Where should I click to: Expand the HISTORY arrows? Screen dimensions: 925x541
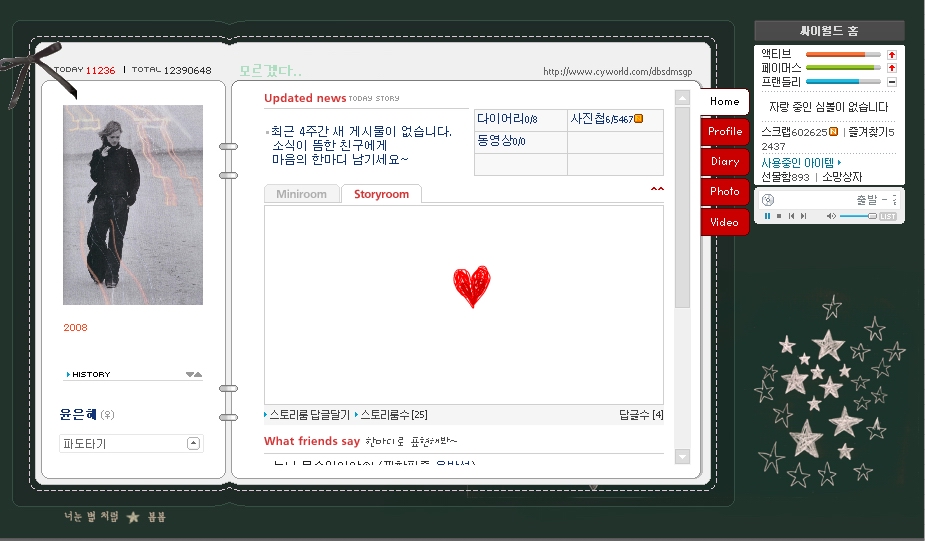pyautogui.click(x=194, y=375)
